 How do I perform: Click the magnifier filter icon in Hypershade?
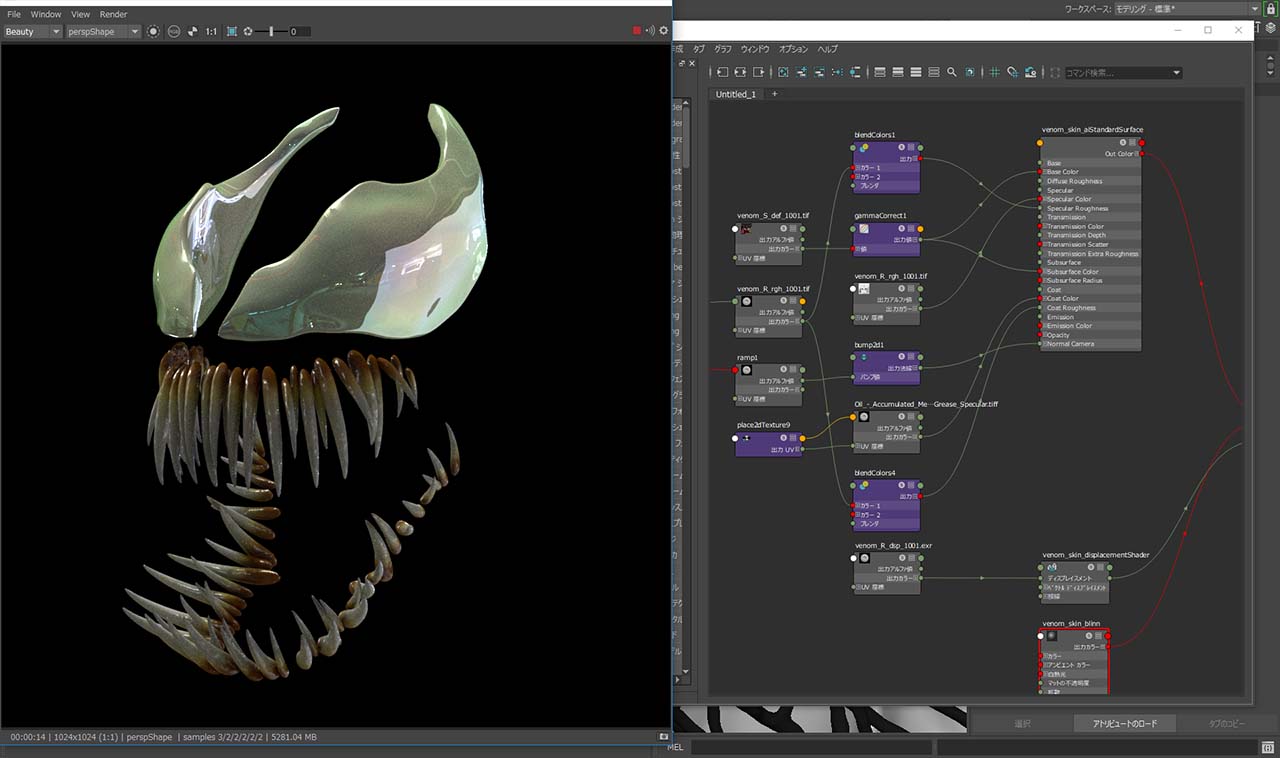click(x=952, y=72)
